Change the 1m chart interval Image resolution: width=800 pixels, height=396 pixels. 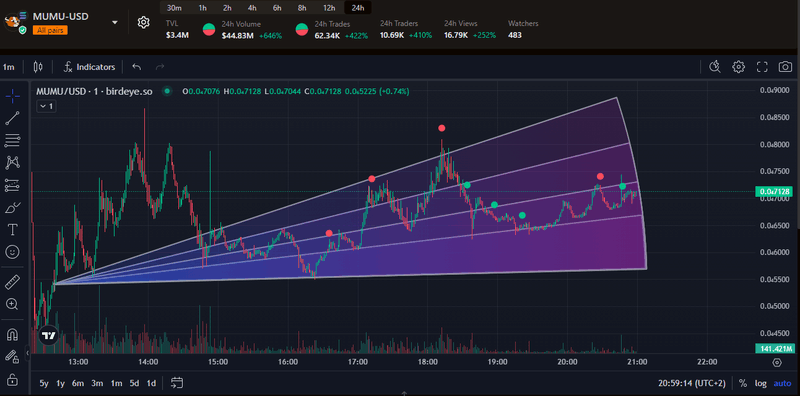pyautogui.click(x=8, y=67)
